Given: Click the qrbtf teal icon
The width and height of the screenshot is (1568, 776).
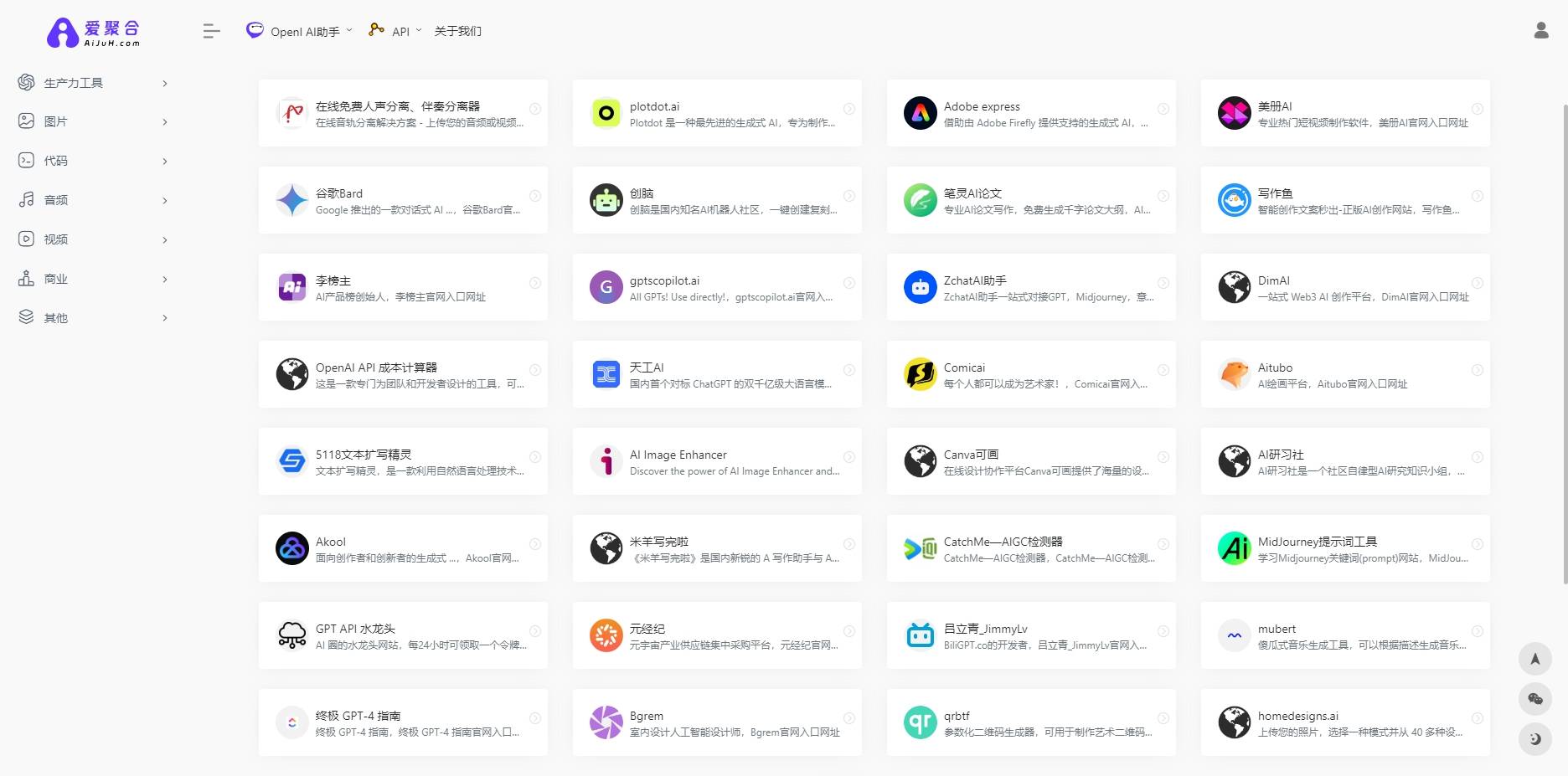Looking at the screenshot, I should pyautogui.click(x=921, y=722).
